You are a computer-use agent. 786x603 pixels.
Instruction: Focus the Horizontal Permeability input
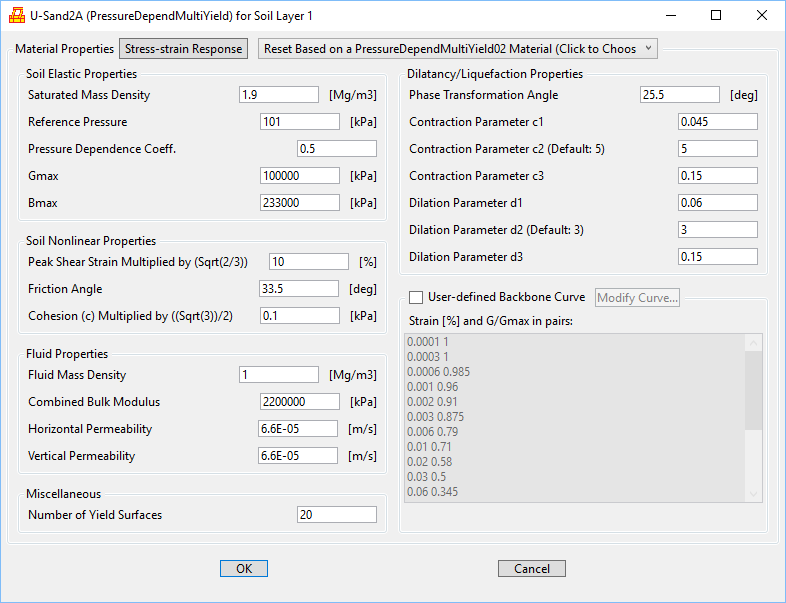click(x=299, y=429)
